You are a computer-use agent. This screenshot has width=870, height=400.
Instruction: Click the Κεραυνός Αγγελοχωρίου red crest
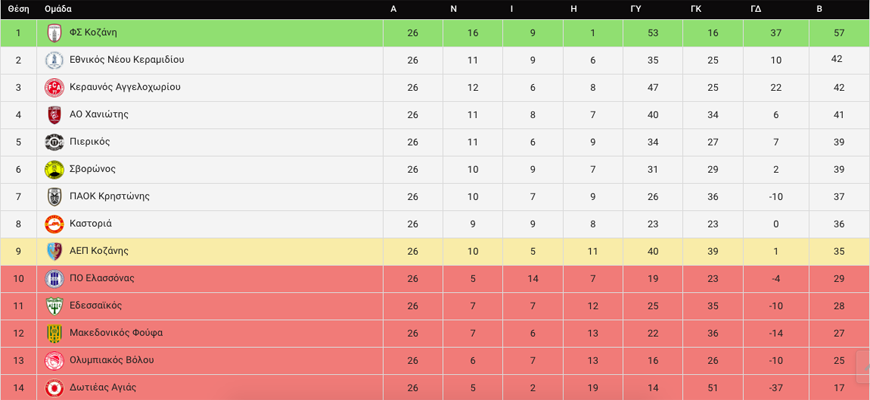(54, 87)
